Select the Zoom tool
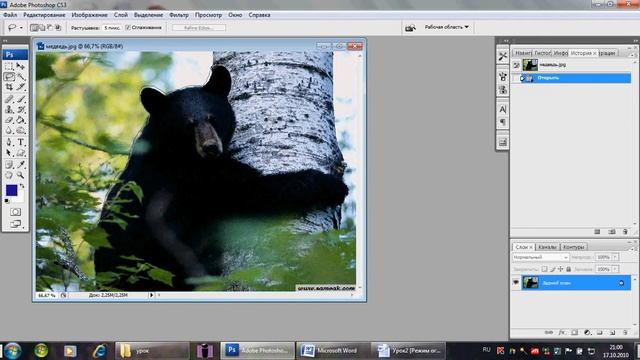The image size is (640, 360). (20, 176)
